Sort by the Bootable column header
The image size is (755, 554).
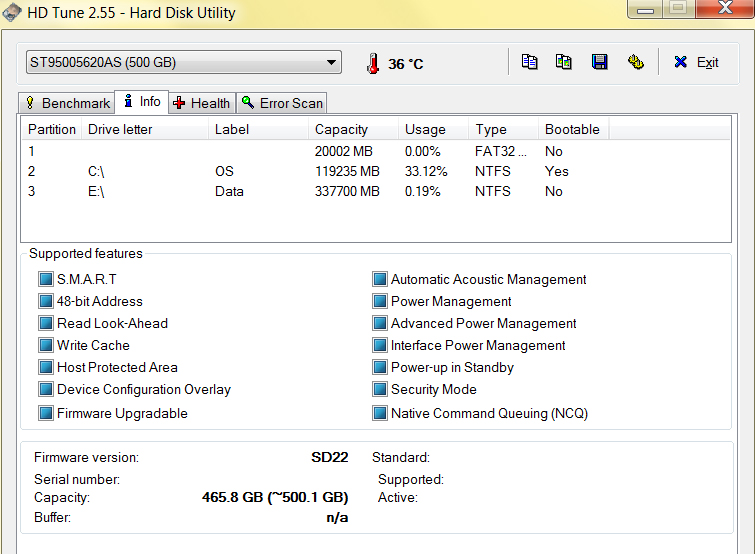[x=573, y=129]
